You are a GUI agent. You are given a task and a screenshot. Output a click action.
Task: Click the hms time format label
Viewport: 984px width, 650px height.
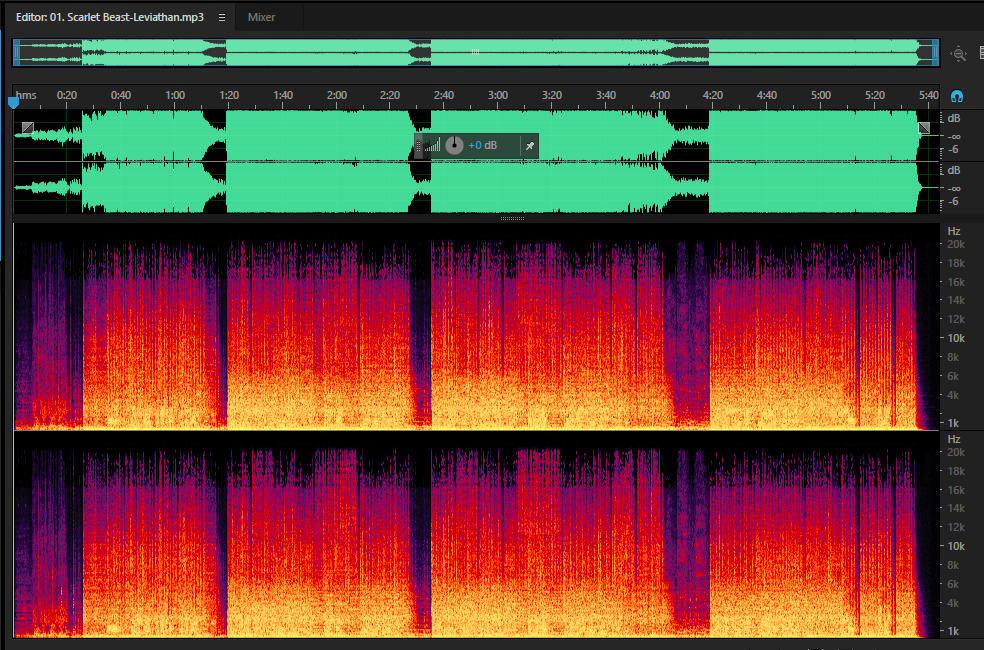pyautogui.click(x=26, y=95)
